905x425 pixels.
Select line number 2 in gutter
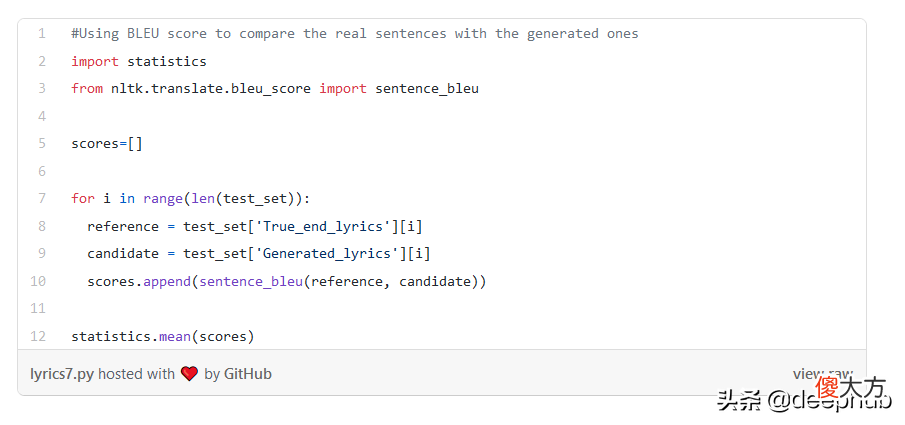click(42, 61)
